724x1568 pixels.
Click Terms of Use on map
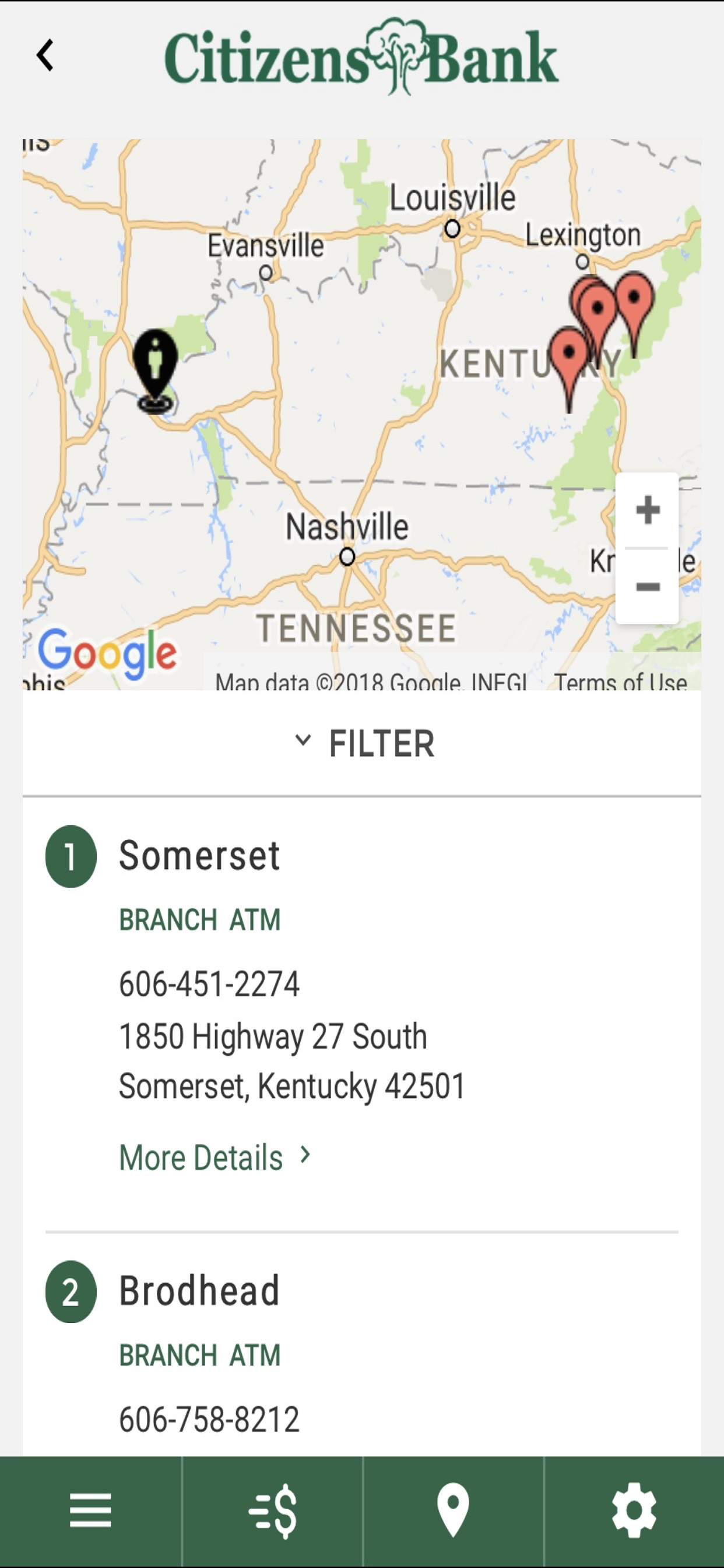[620, 682]
